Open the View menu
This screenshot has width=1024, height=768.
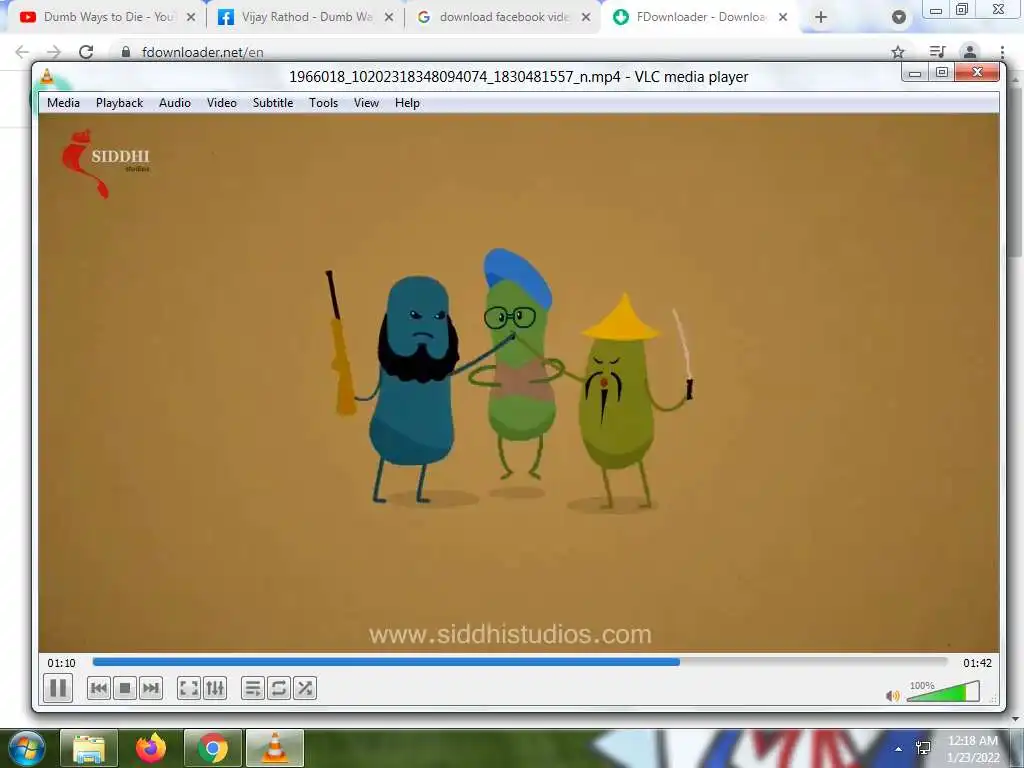click(366, 103)
